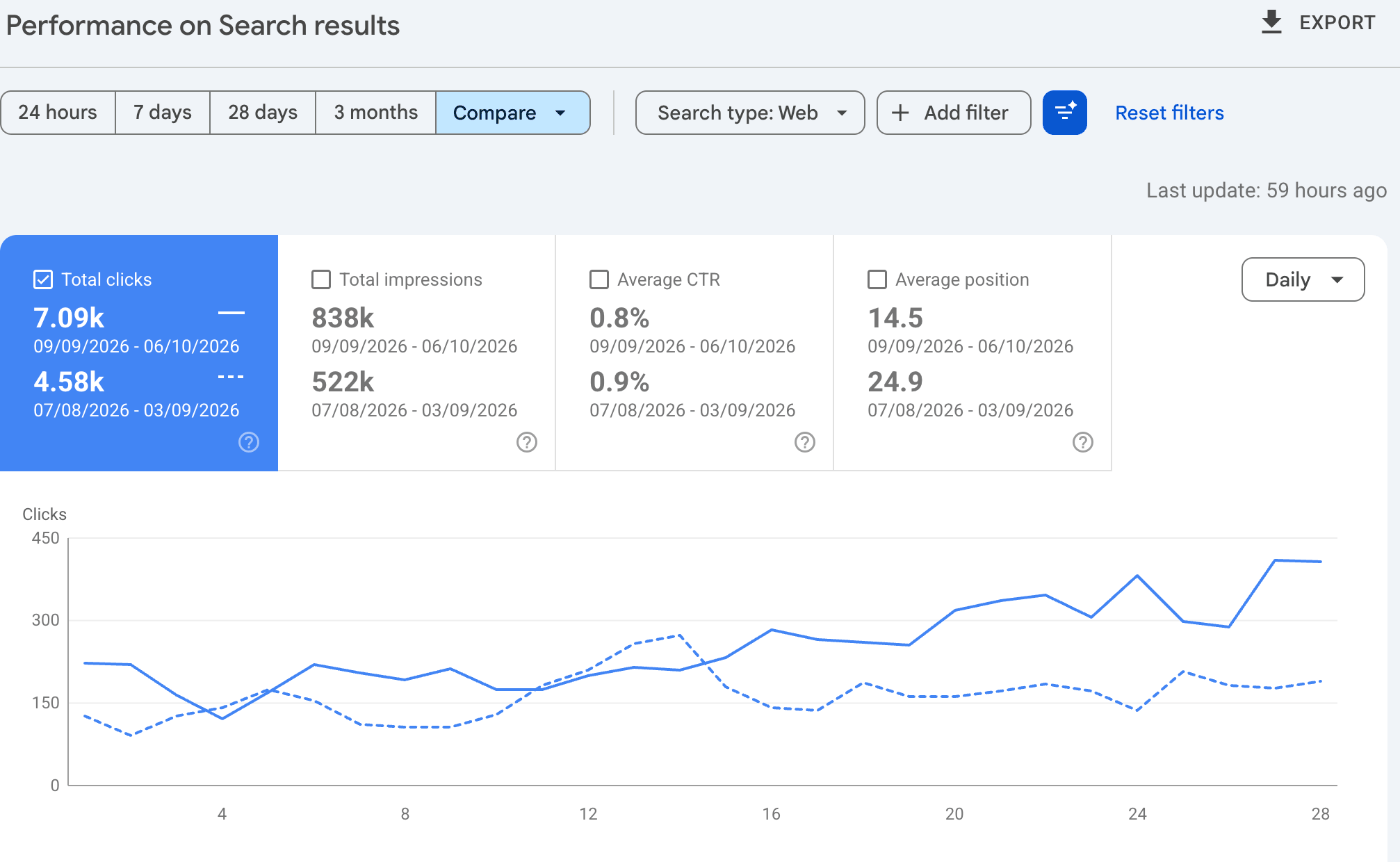Enable the Average CTR checkbox
Screen dimensions: 1400x862
tap(599, 279)
